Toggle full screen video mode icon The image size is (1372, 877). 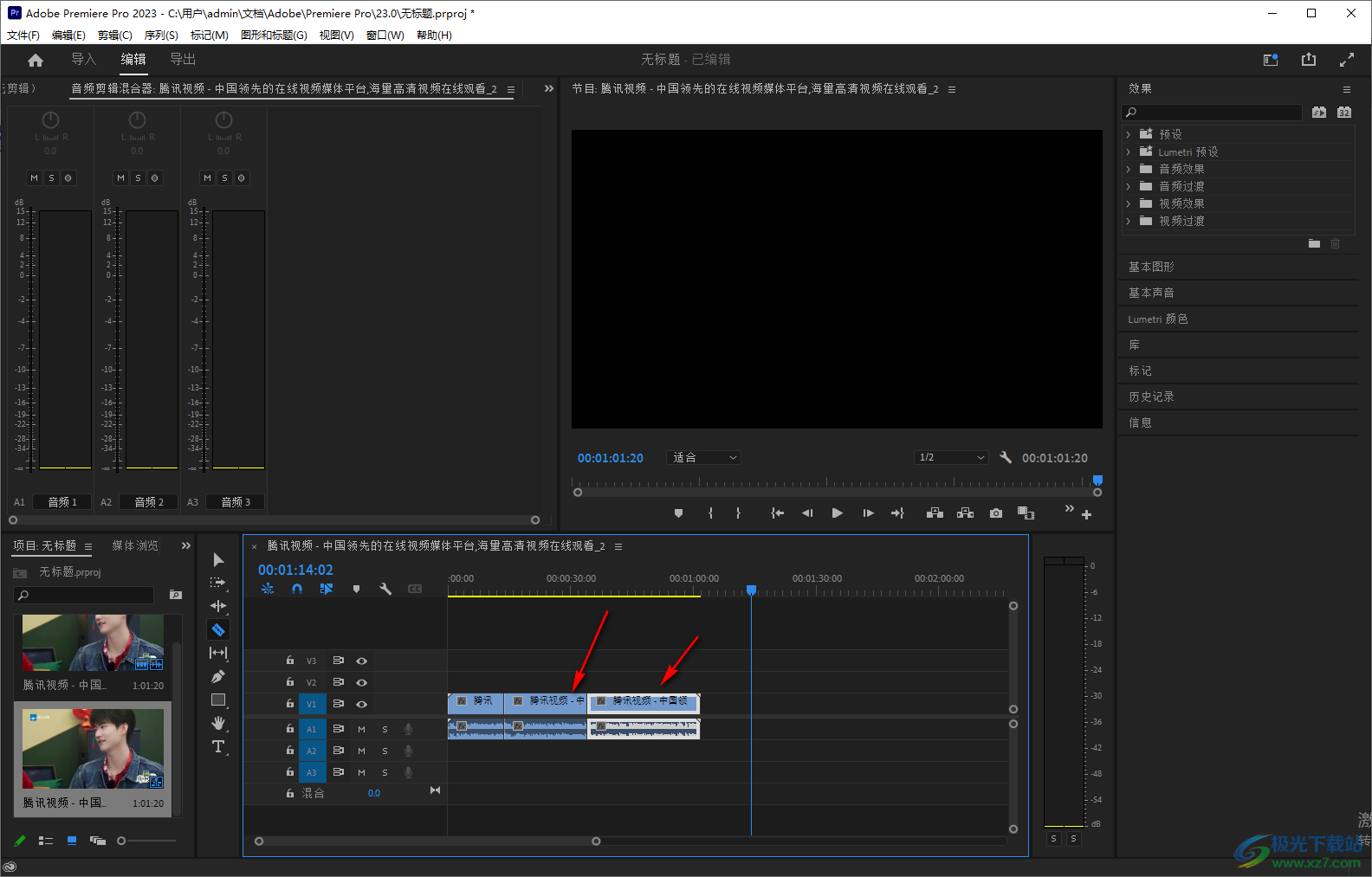[x=1347, y=60]
